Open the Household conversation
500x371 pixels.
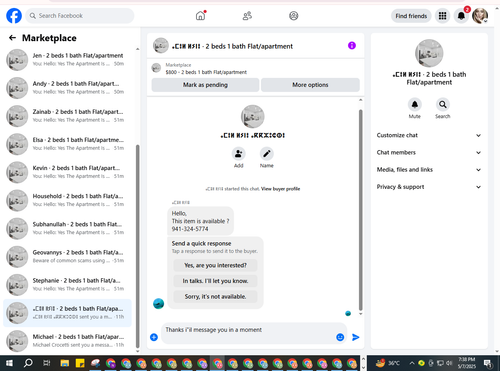(68, 200)
